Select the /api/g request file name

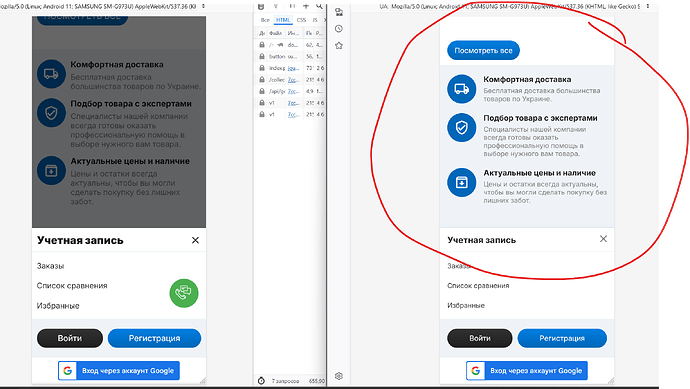(x=277, y=91)
